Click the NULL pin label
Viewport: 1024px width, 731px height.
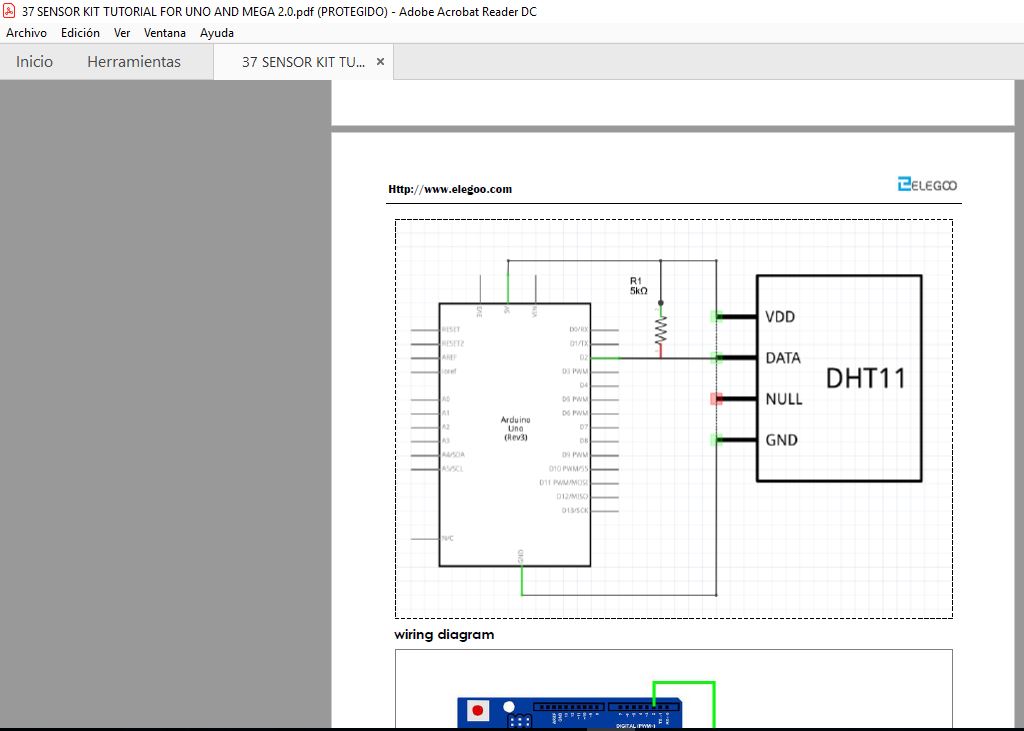pyautogui.click(x=784, y=399)
